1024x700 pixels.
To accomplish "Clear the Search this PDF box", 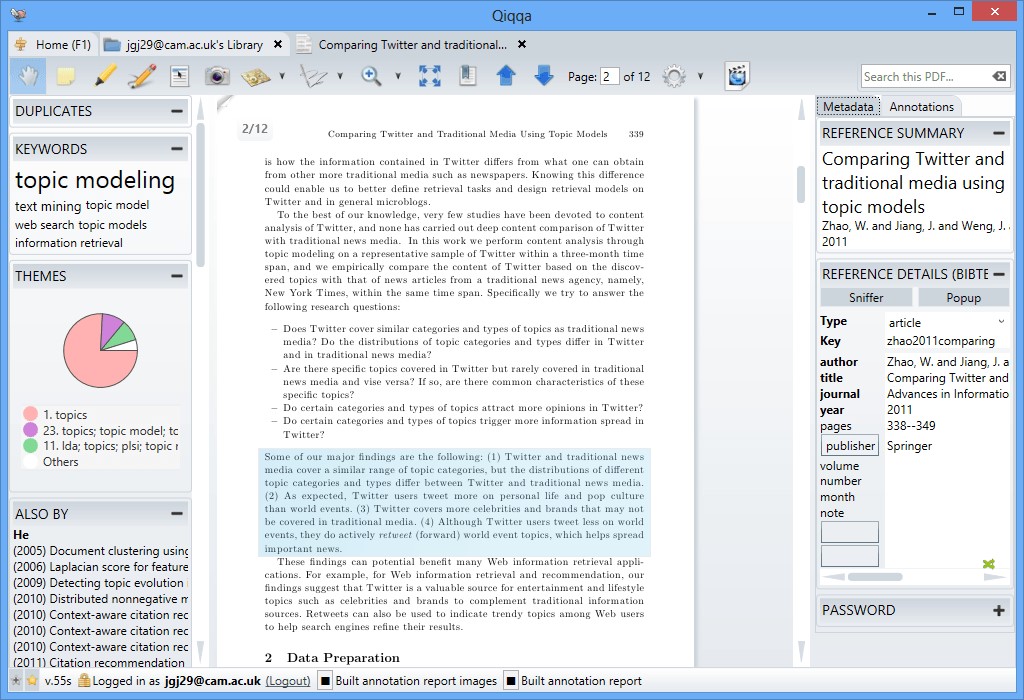I will 998,77.
